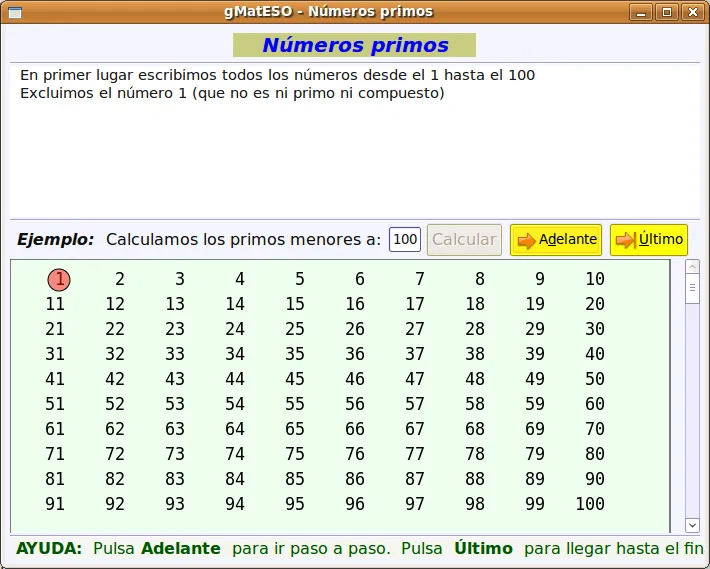The height and width of the screenshot is (569, 710).
Task: Click number 61 in the grid
Action: (x=55, y=429)
